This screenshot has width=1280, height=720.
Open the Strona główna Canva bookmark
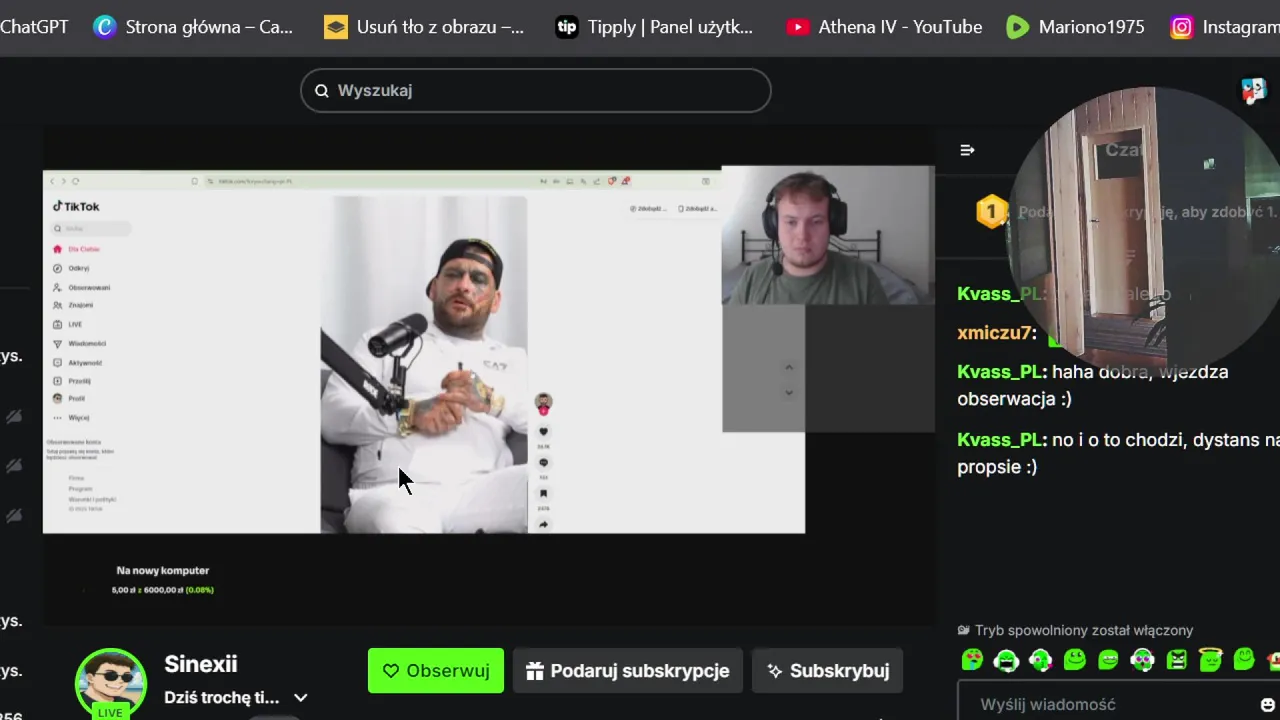[x=193, y=27]
